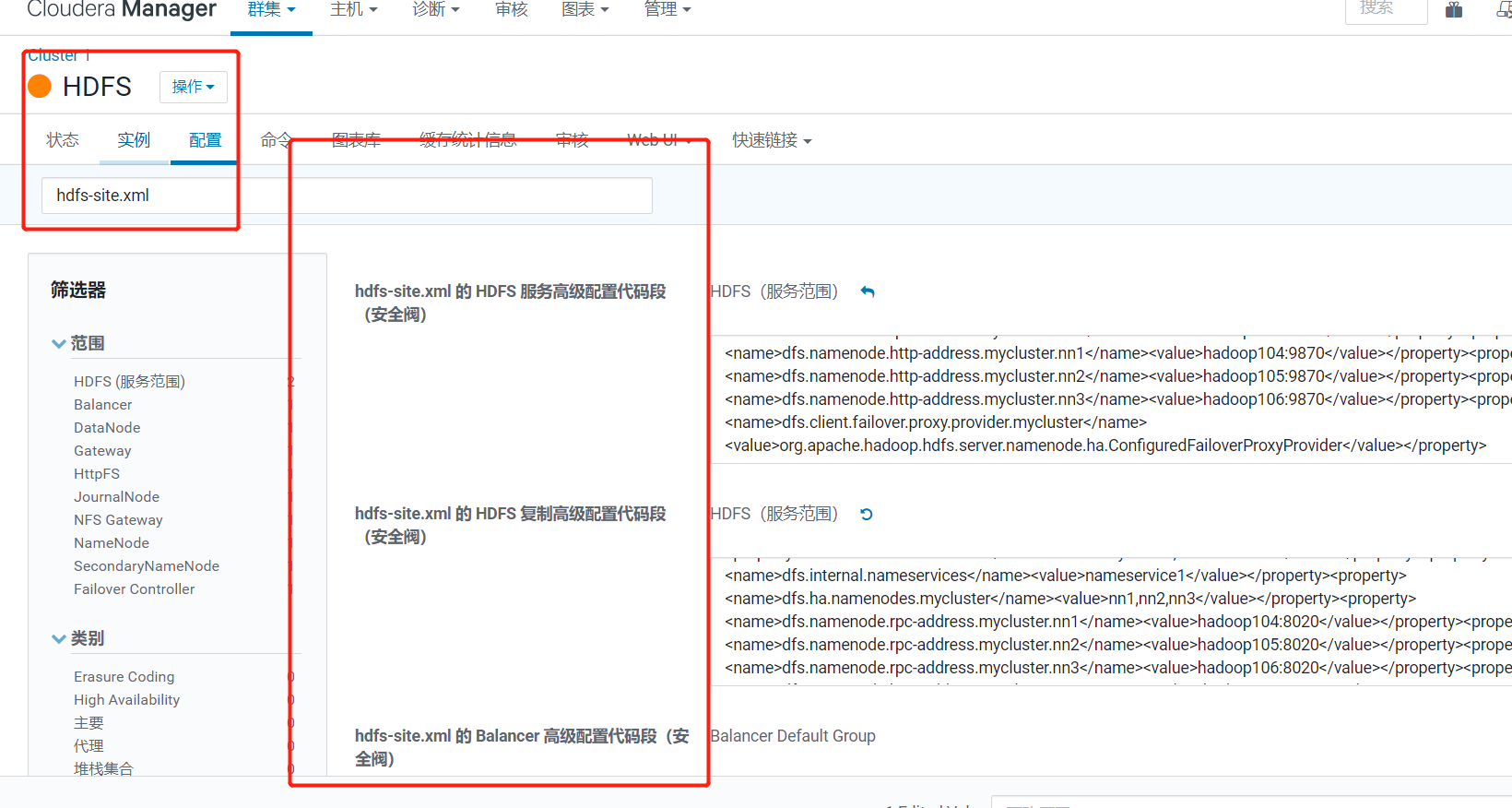Viewport: 1512px width, 808px height.
Task: Click the 搜索 search box in header
Action: tap(1385, 10)
